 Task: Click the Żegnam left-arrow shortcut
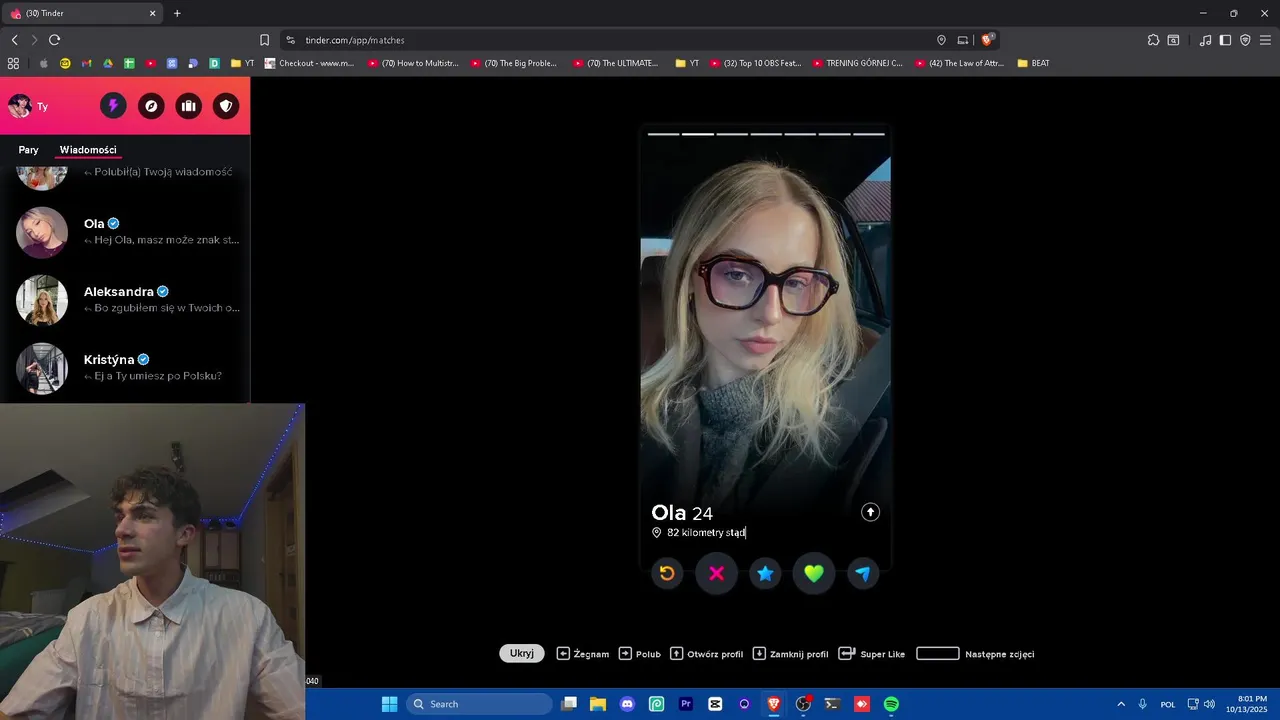[583, 654]
